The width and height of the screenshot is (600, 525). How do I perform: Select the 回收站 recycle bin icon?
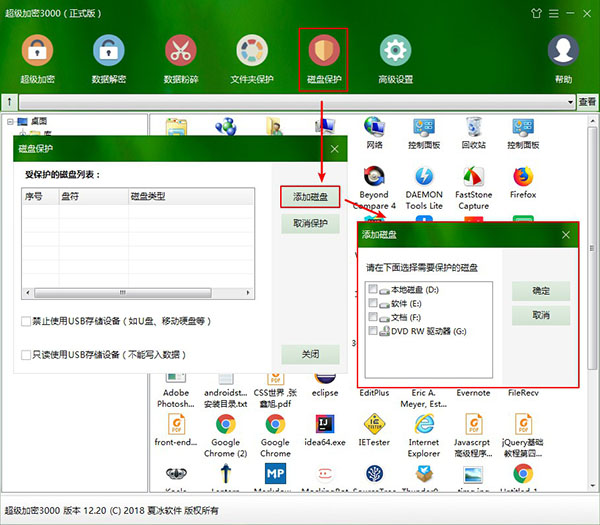coord(473,133)
